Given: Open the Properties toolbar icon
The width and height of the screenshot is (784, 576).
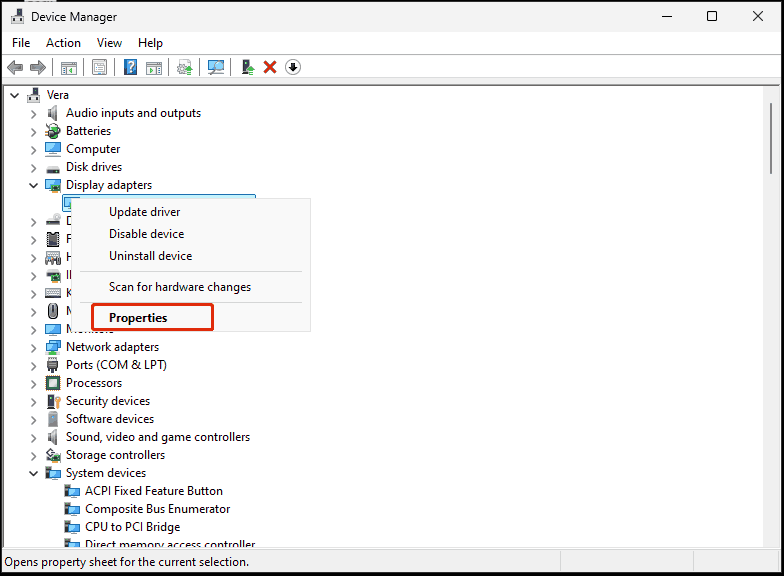Looking at the screenshot, I should coord(99,67).
